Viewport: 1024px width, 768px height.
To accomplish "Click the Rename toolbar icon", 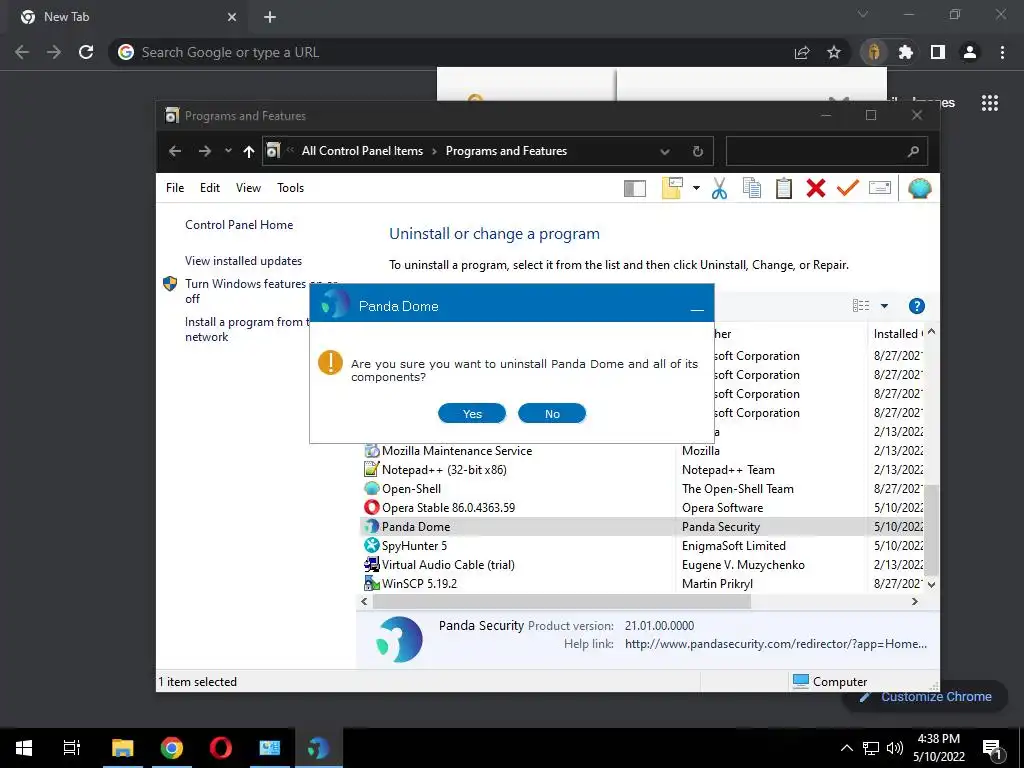I will pos(880,188).
